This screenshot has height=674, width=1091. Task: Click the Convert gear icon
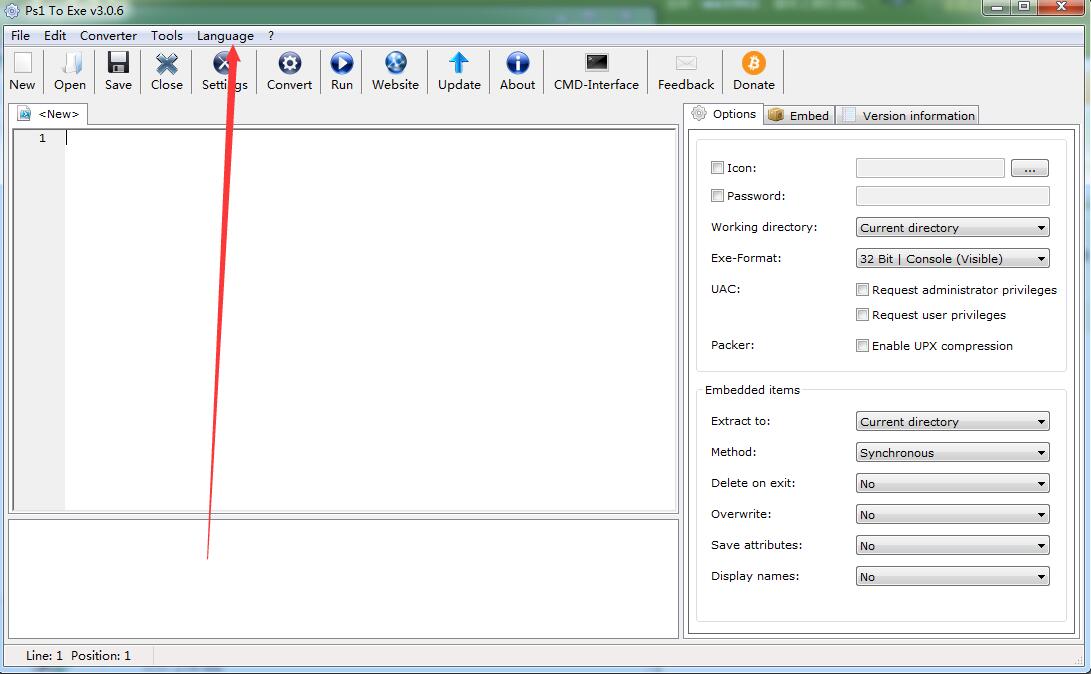click(x=289, y=65)
